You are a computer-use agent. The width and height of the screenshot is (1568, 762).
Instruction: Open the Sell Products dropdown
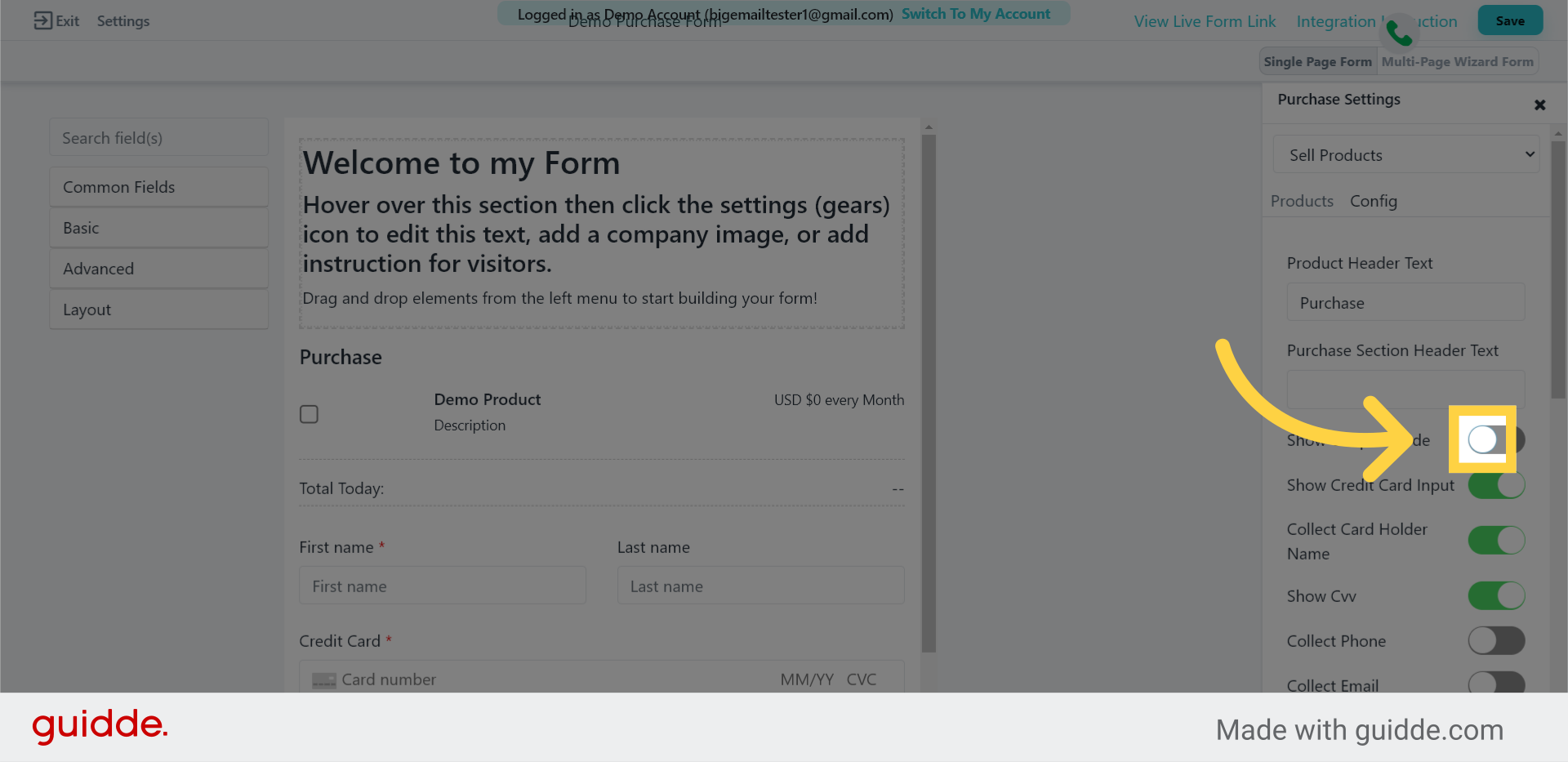pos(1405,155)
